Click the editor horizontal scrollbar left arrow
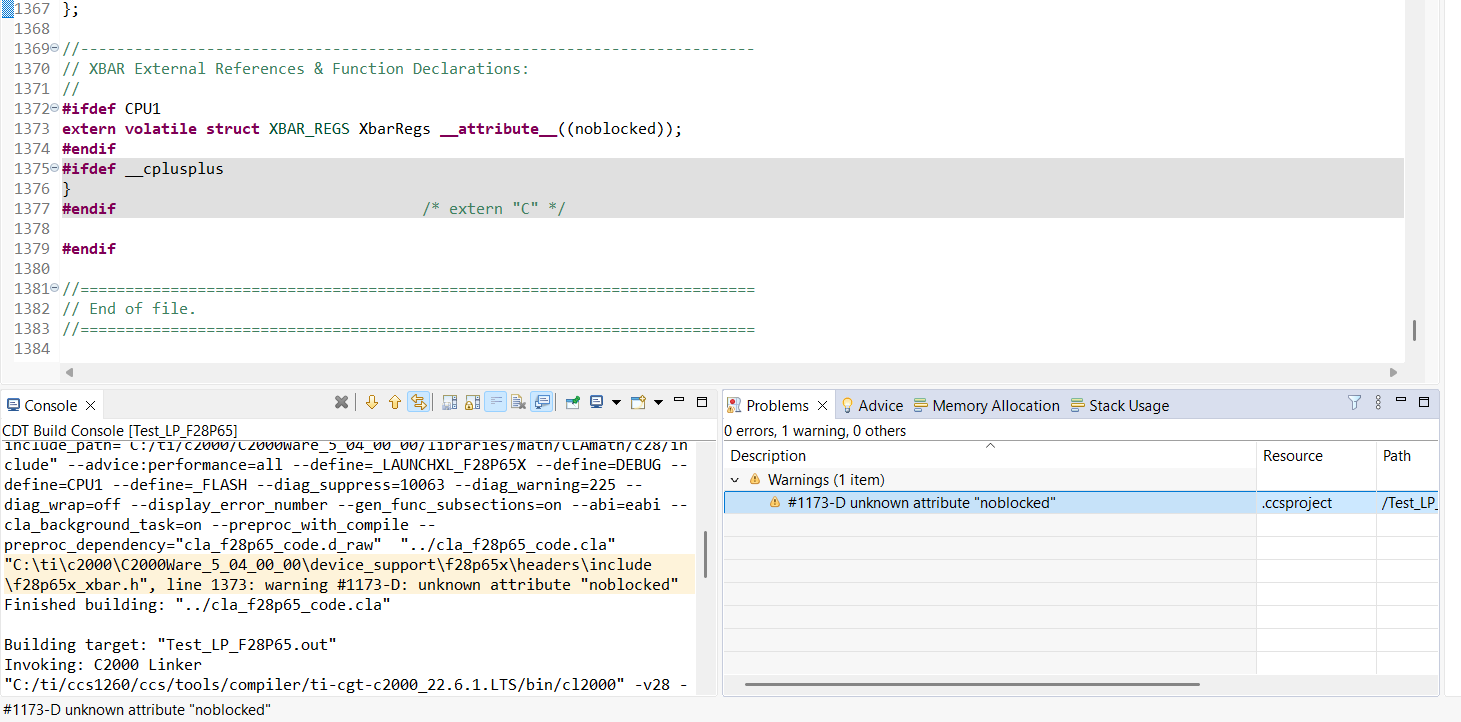Image resolution: width=1461 pixels, height=722 pixels. click(69, 372)
